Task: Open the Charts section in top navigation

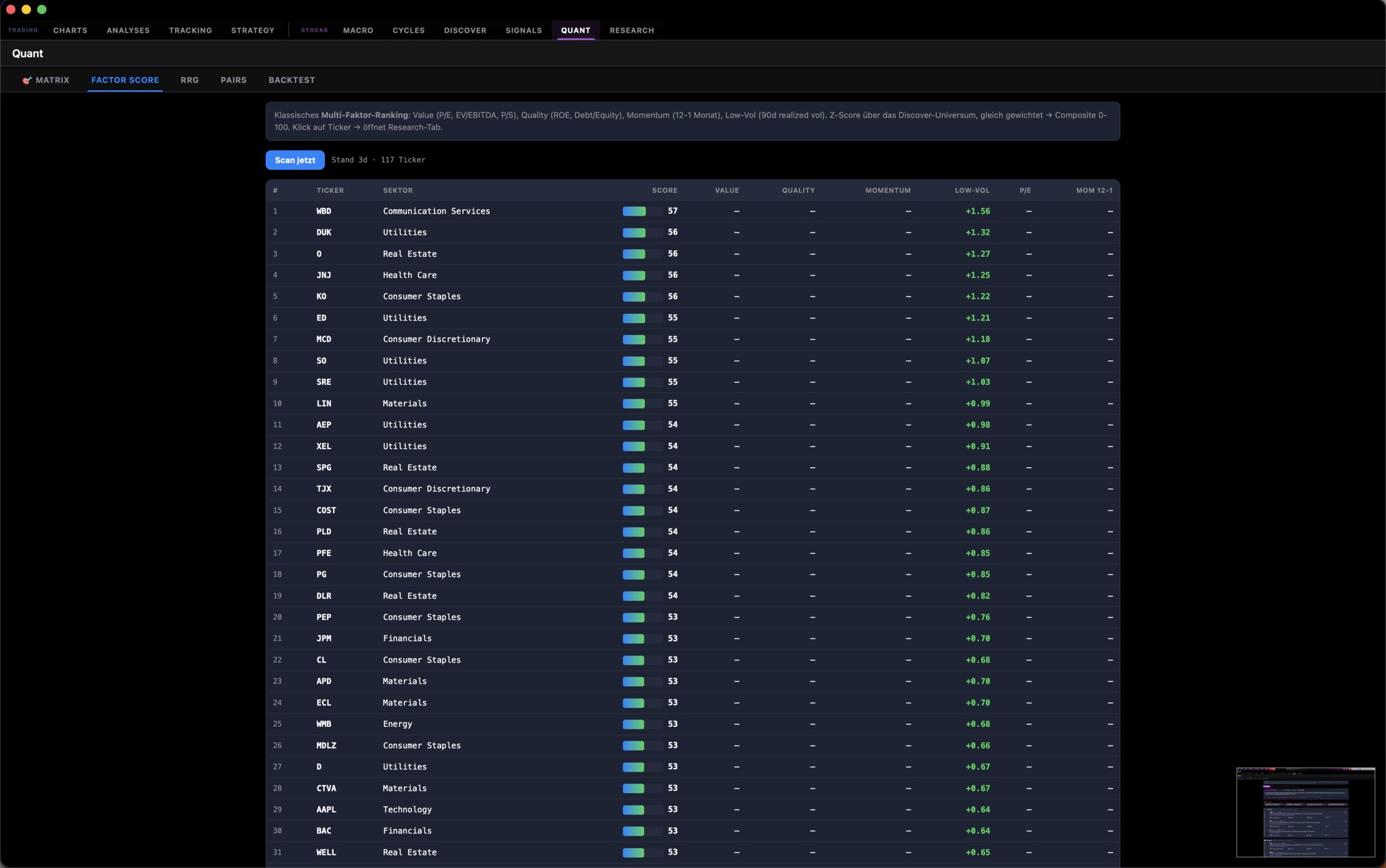Action: click(x=70, y=30)
